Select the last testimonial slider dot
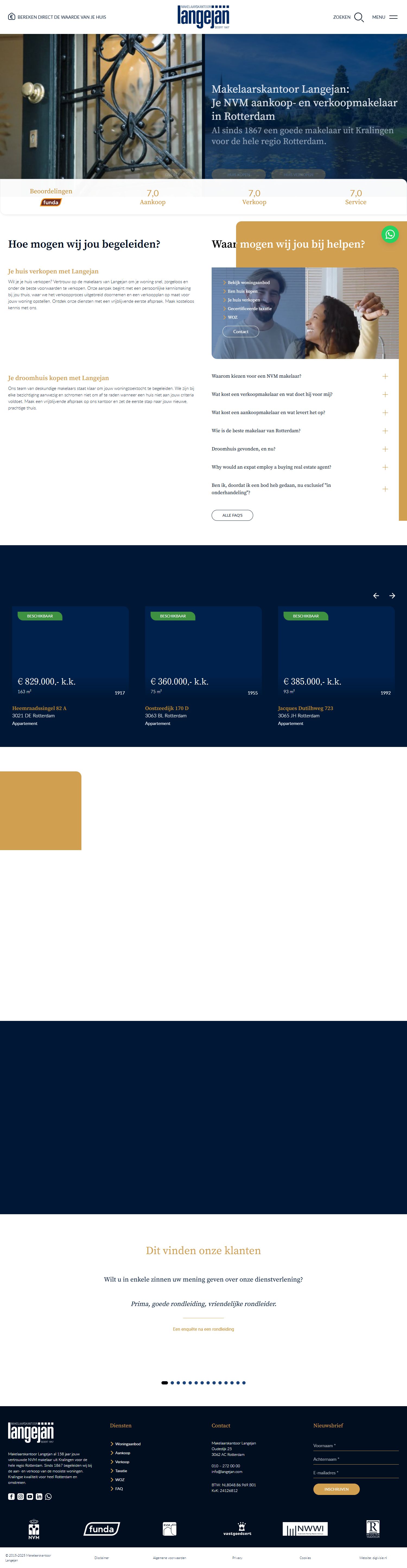 click(244, 1382)
